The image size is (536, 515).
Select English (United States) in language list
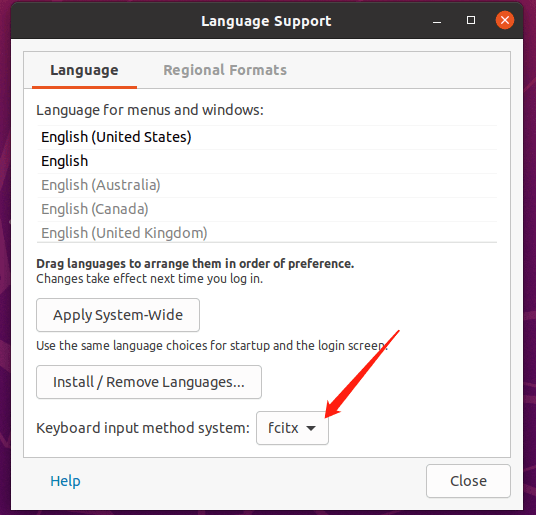point(267,137)
